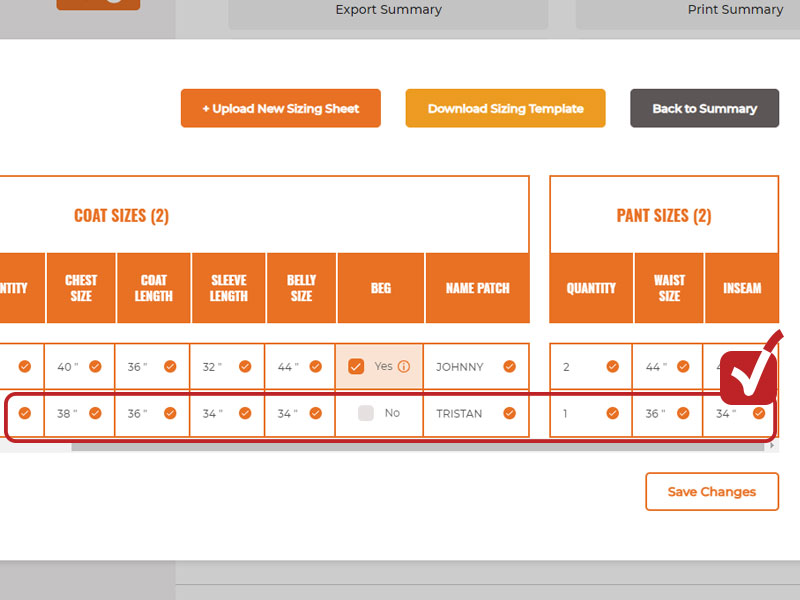Viewport: 800px width, 600px height.
Task: Open the Print Summary tab
Action: click(735, 10)
